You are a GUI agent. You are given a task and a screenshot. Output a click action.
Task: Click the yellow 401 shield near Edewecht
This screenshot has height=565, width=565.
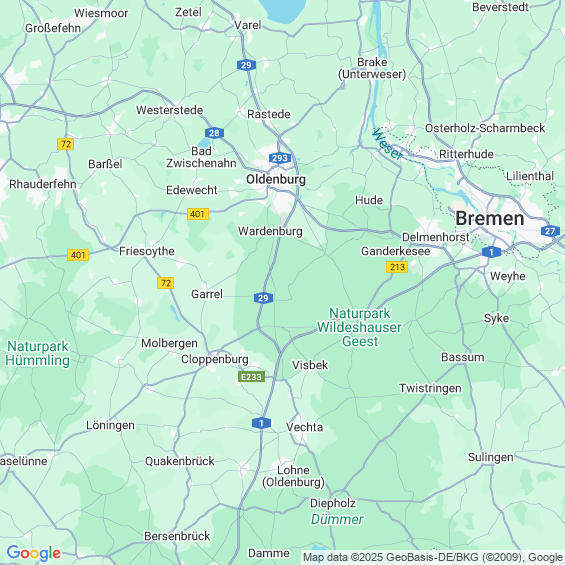tap(198, 214)
